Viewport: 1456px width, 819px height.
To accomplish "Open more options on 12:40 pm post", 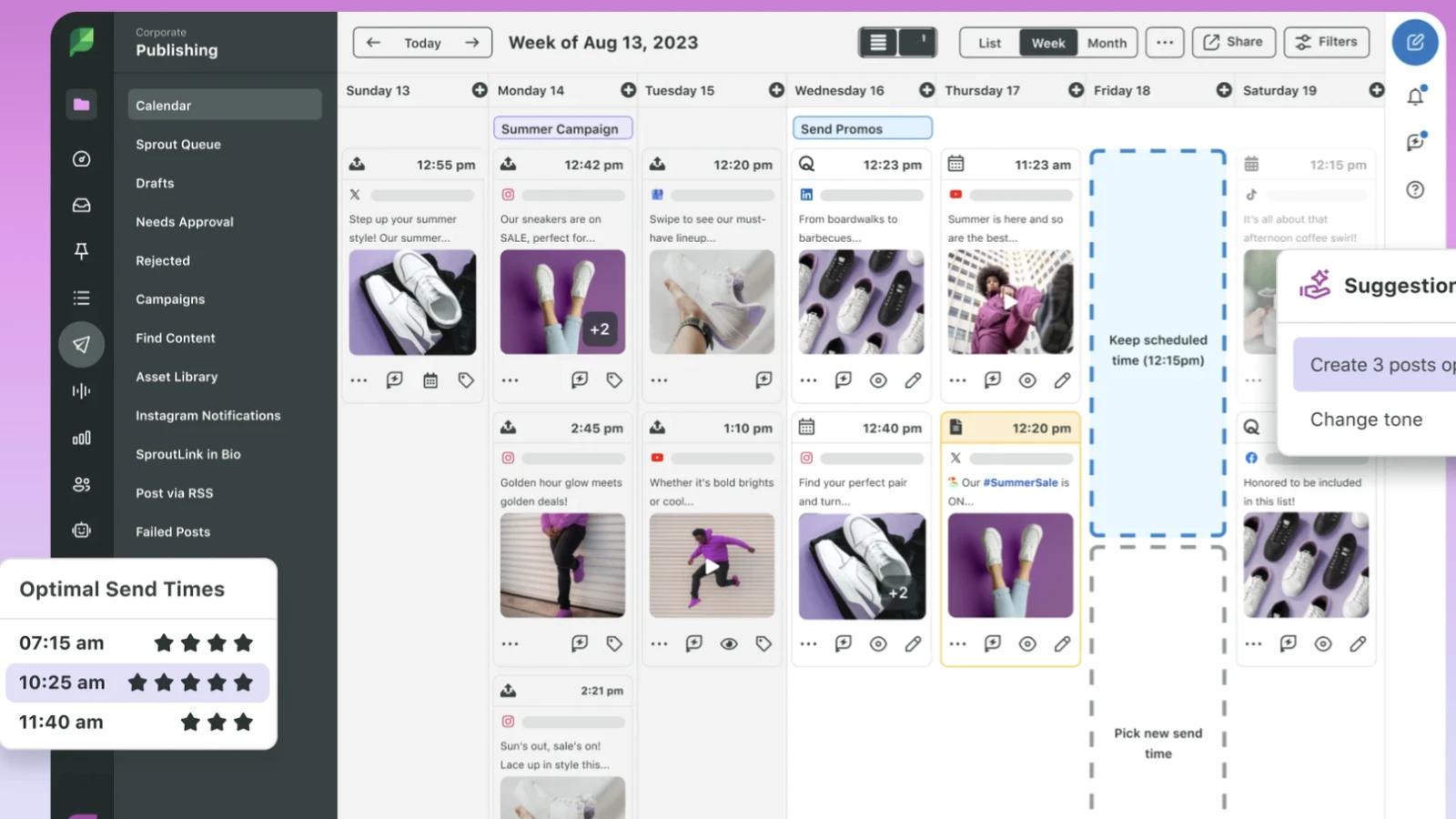I will (808, 643).
